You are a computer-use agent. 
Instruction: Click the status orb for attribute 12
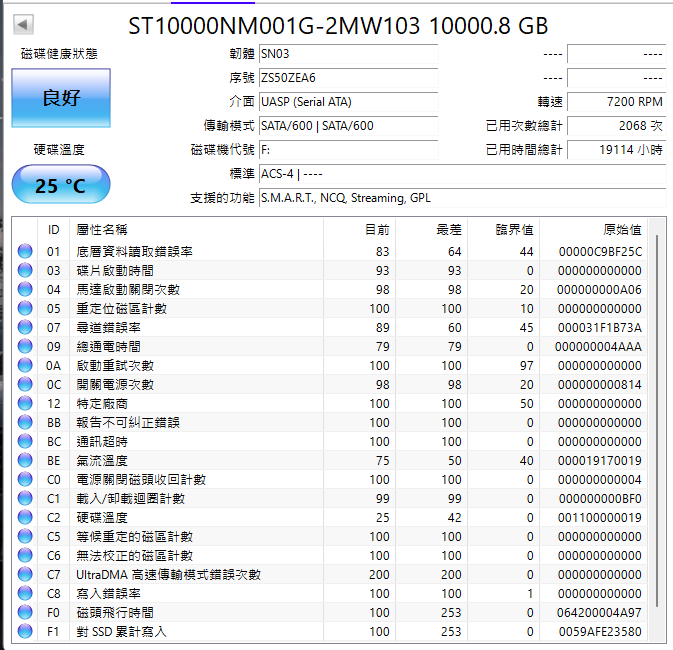click(25, 403)
